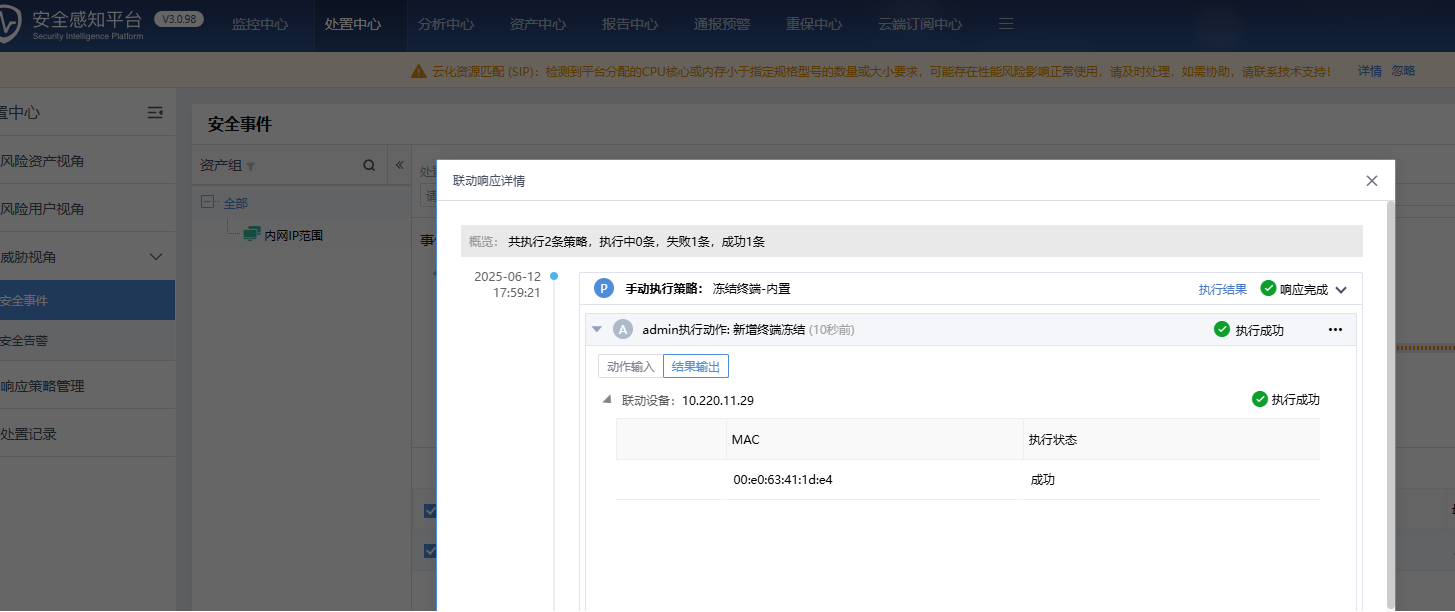
Task: Click the warning triangle icon in banner
Action: pos(419,71)
